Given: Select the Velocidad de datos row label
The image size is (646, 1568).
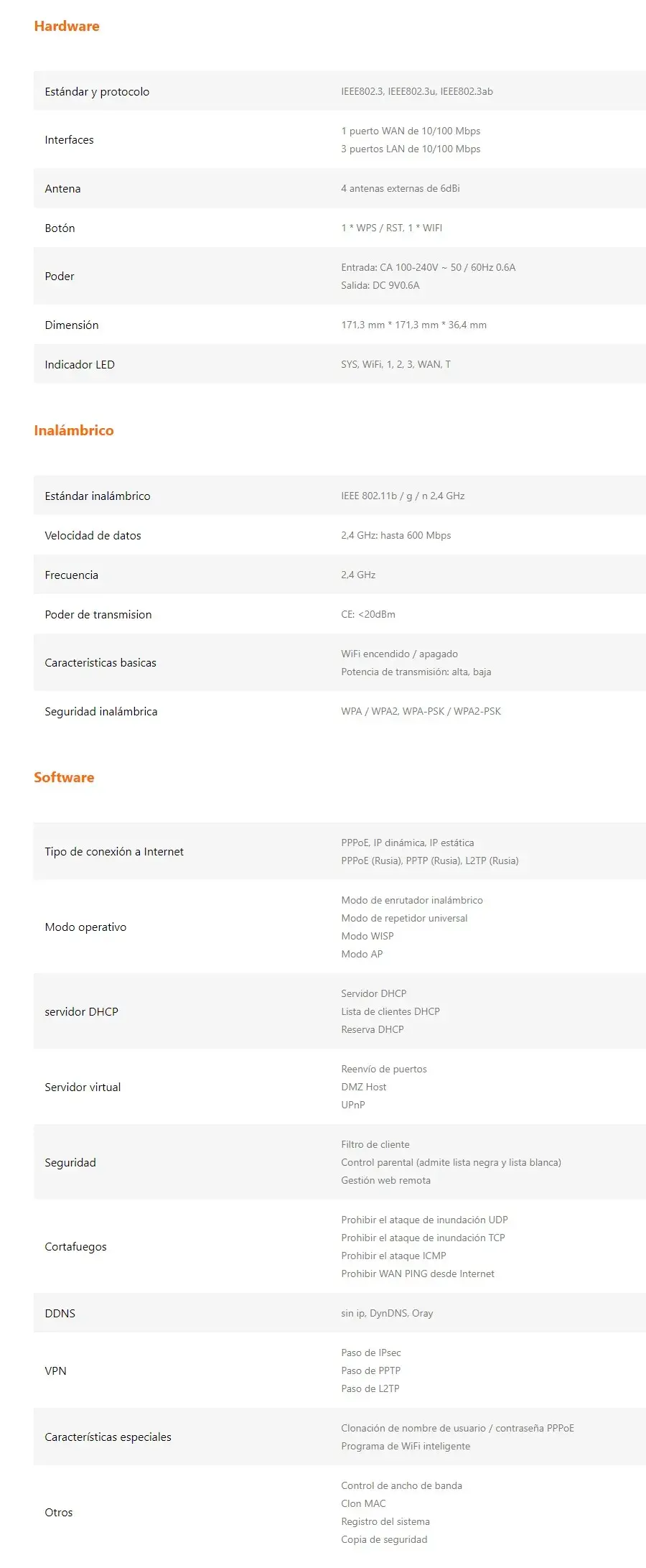Looking at the screenshot, I should (x=93, y=535).
